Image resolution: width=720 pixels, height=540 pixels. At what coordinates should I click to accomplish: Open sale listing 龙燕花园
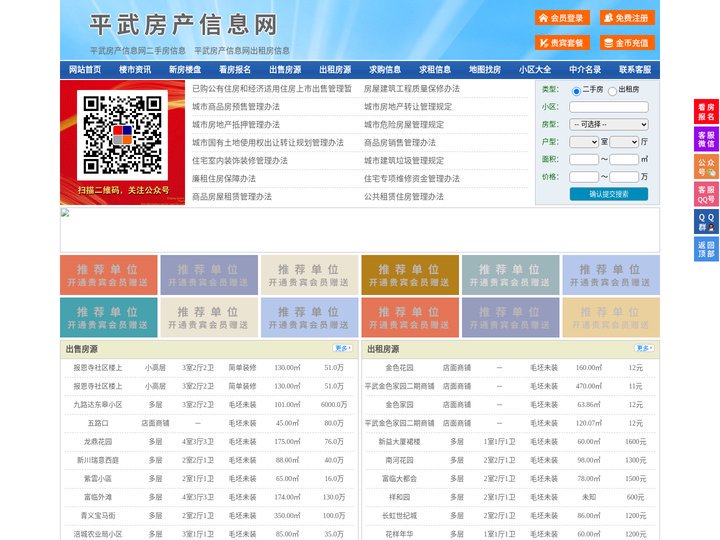98,442
